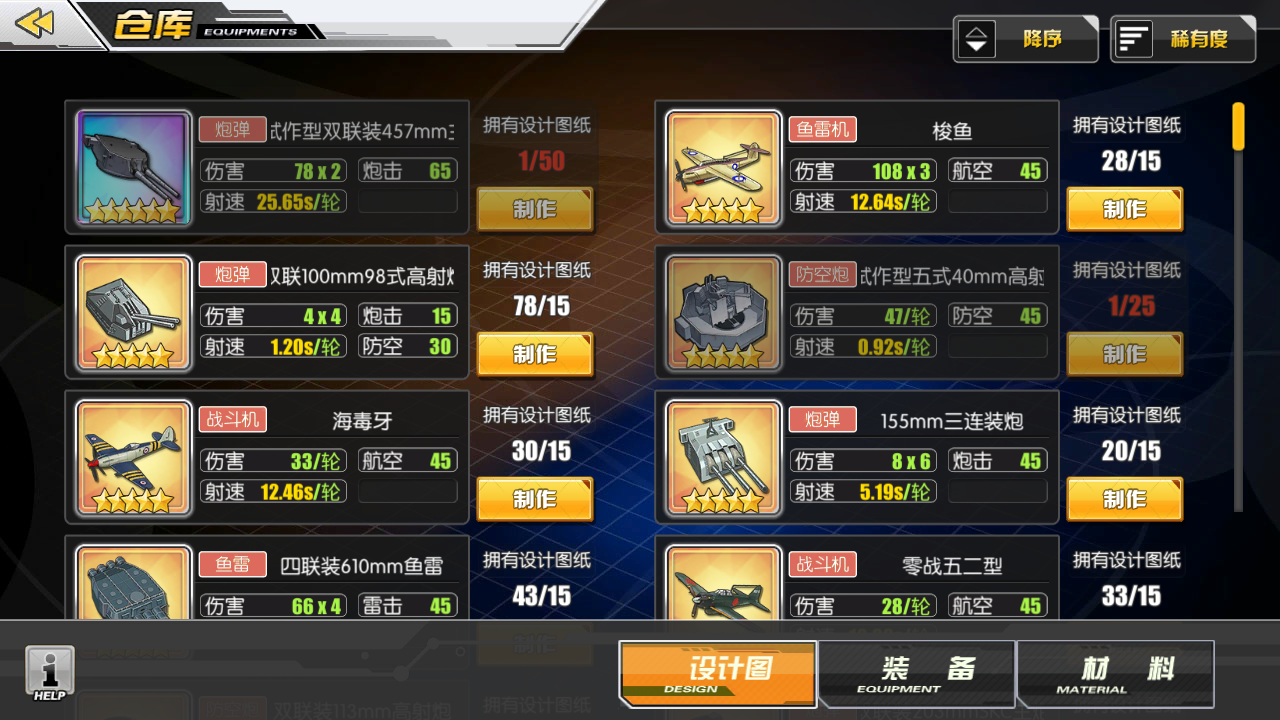Switch to the 材料 Material tab
The width and height of the screenshot is (1280, 720).
tap(1115, 674)
